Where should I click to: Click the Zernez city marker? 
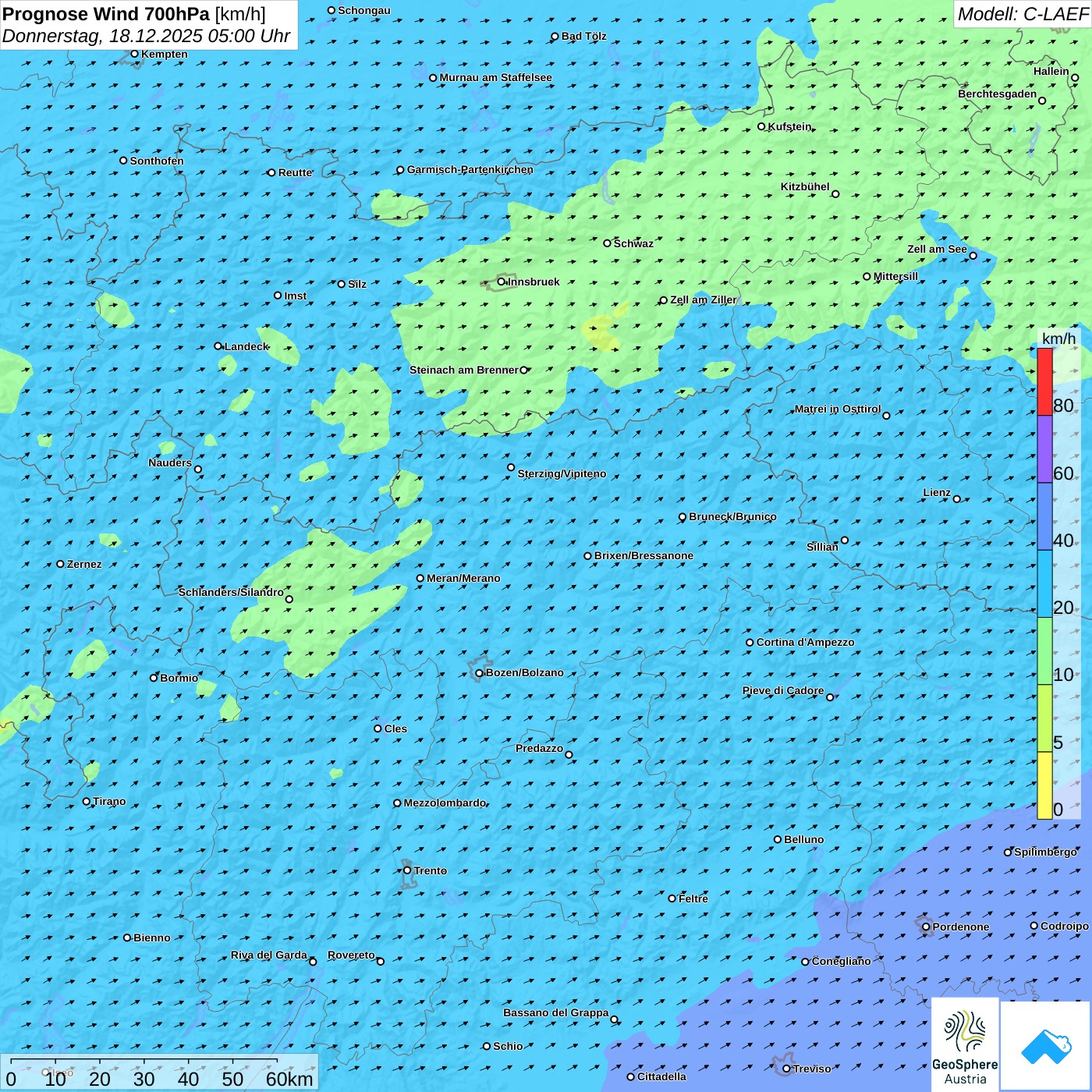click(x=61, y=564)
